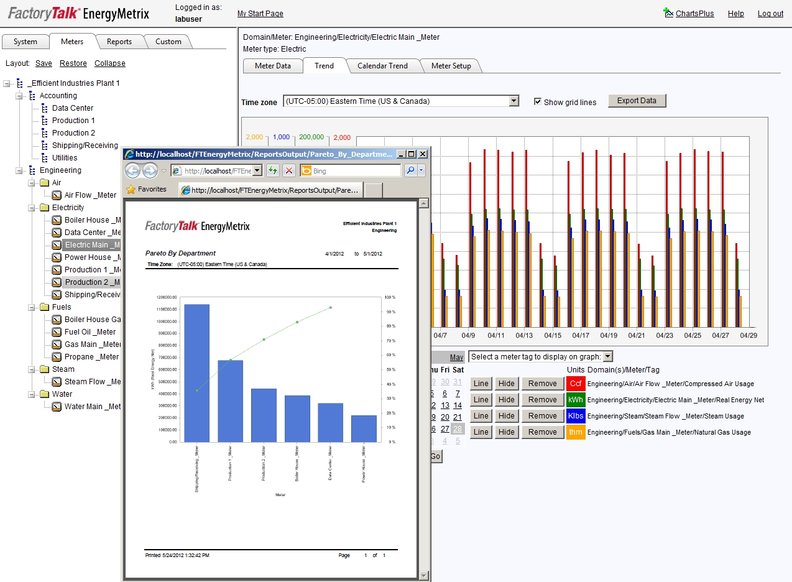Click the Log out link

pos(770,14)
